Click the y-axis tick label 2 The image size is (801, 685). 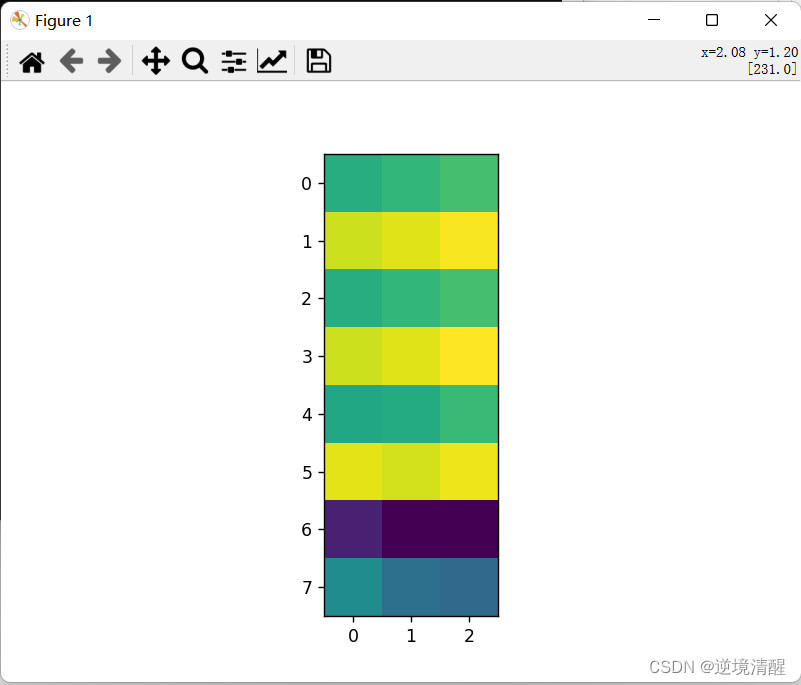[307, 299]
